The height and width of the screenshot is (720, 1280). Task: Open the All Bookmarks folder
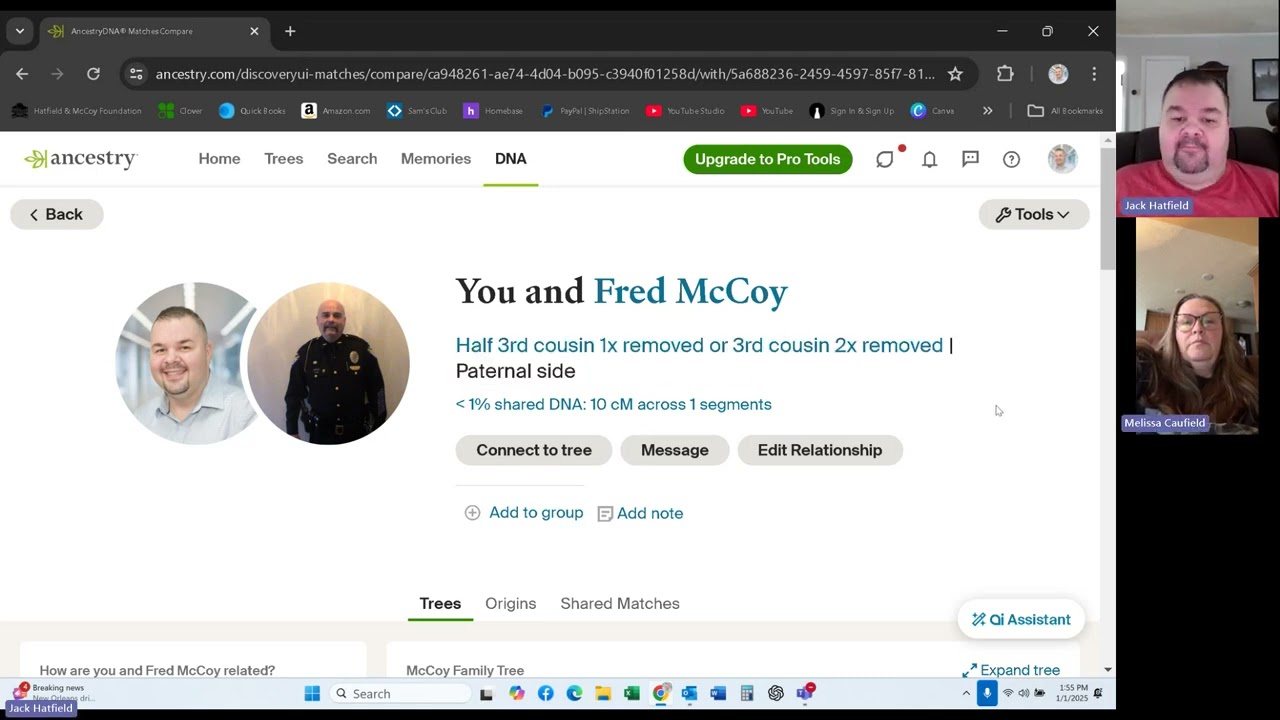pyautogui.click(x=1065, y=111)
